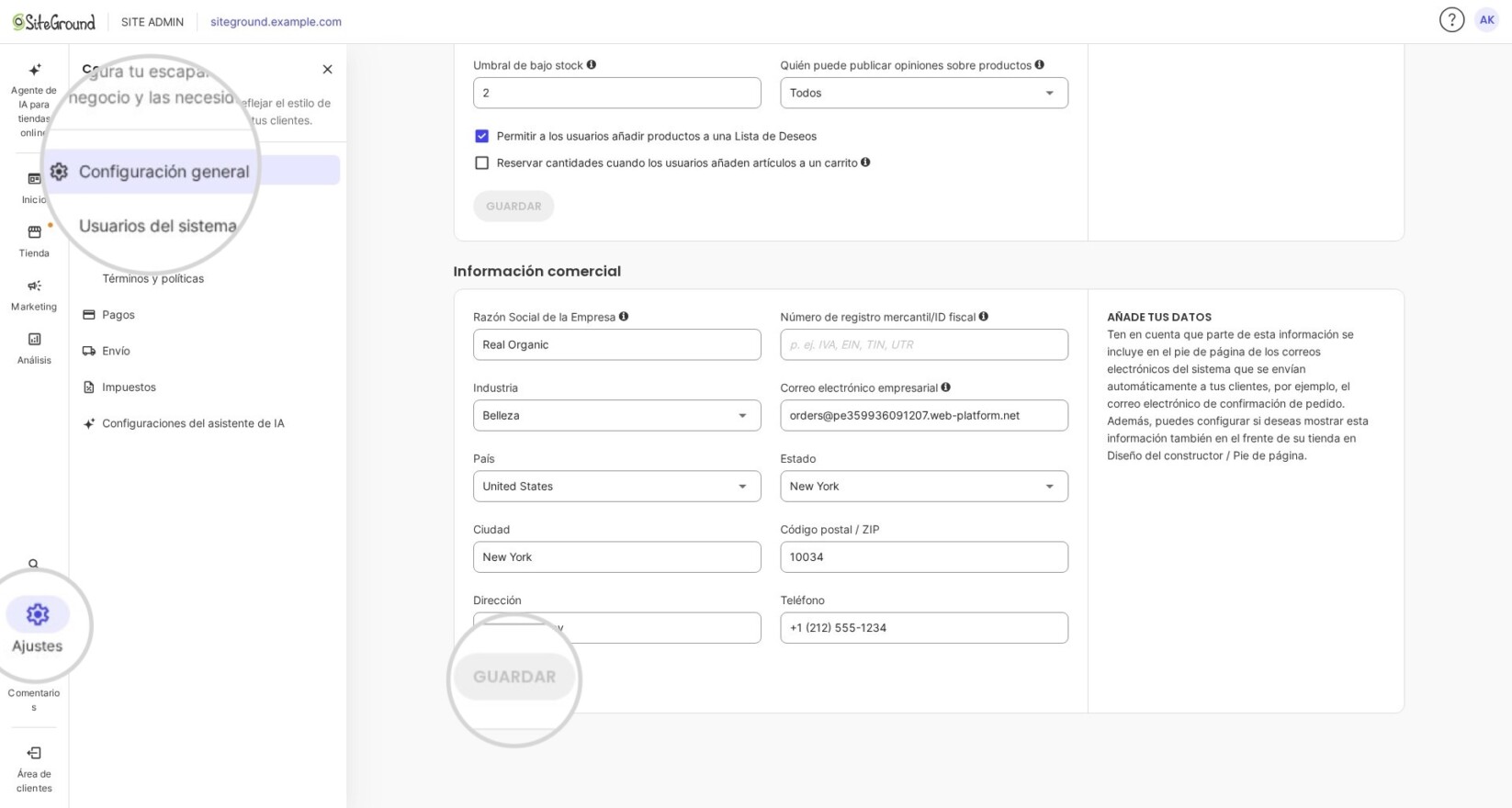This screenshot has height=808, width=1512.
Task: Show info for Razón Social de la Empresa
Action: click(624, 316)
